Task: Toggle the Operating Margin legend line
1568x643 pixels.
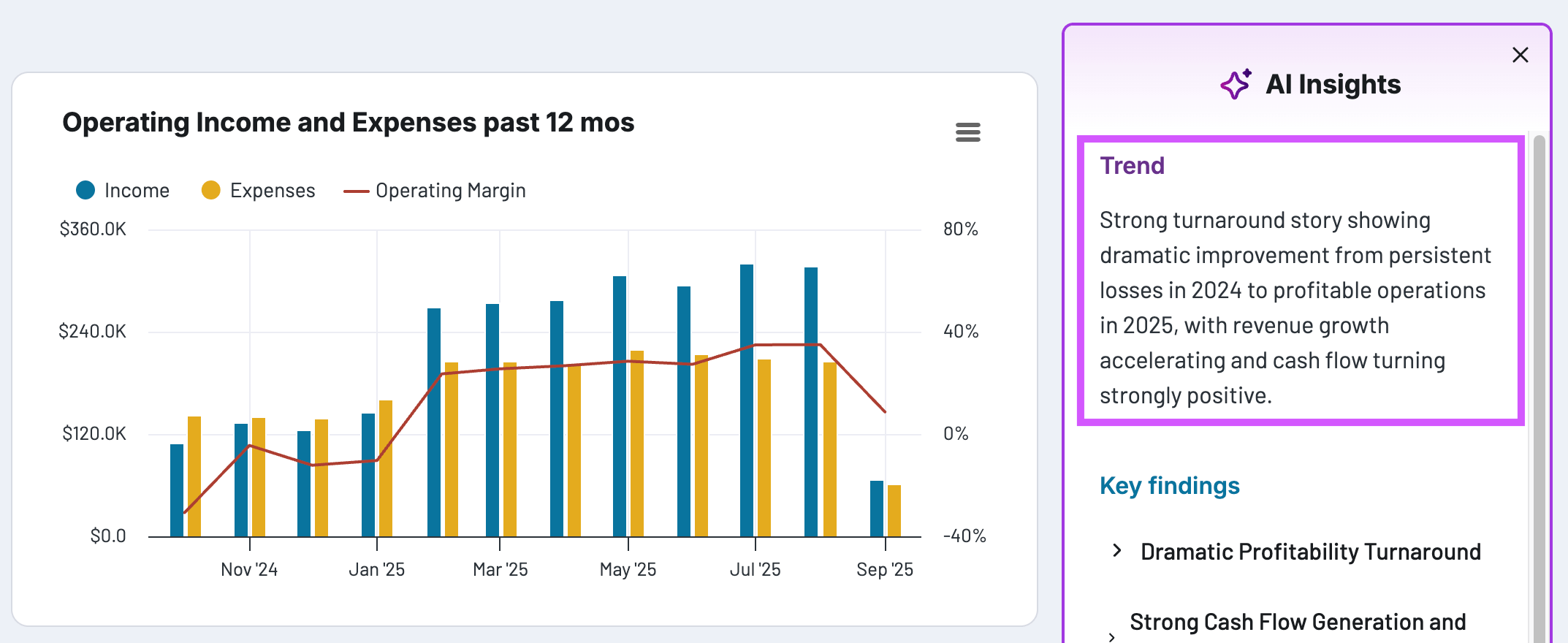Action: click(x=450, y=191)
